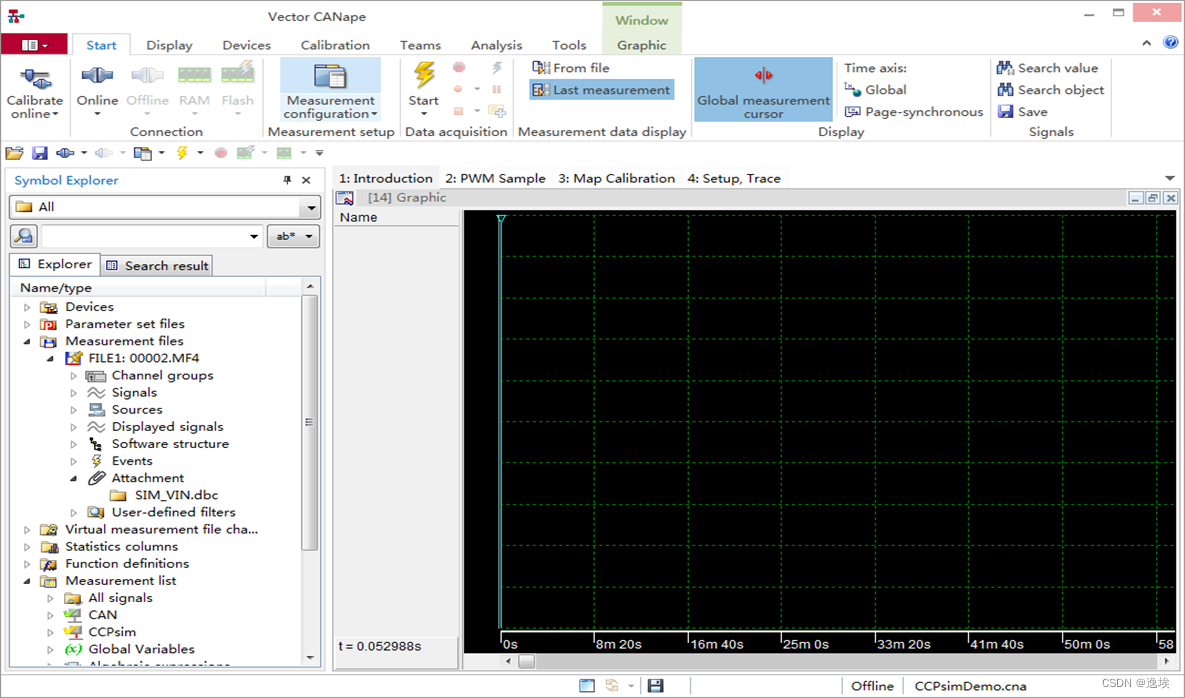Viewport: 1185px width, 698px height.
Task: Open the red file menu button
Action: pyautogui.click(x=34, y=45)
